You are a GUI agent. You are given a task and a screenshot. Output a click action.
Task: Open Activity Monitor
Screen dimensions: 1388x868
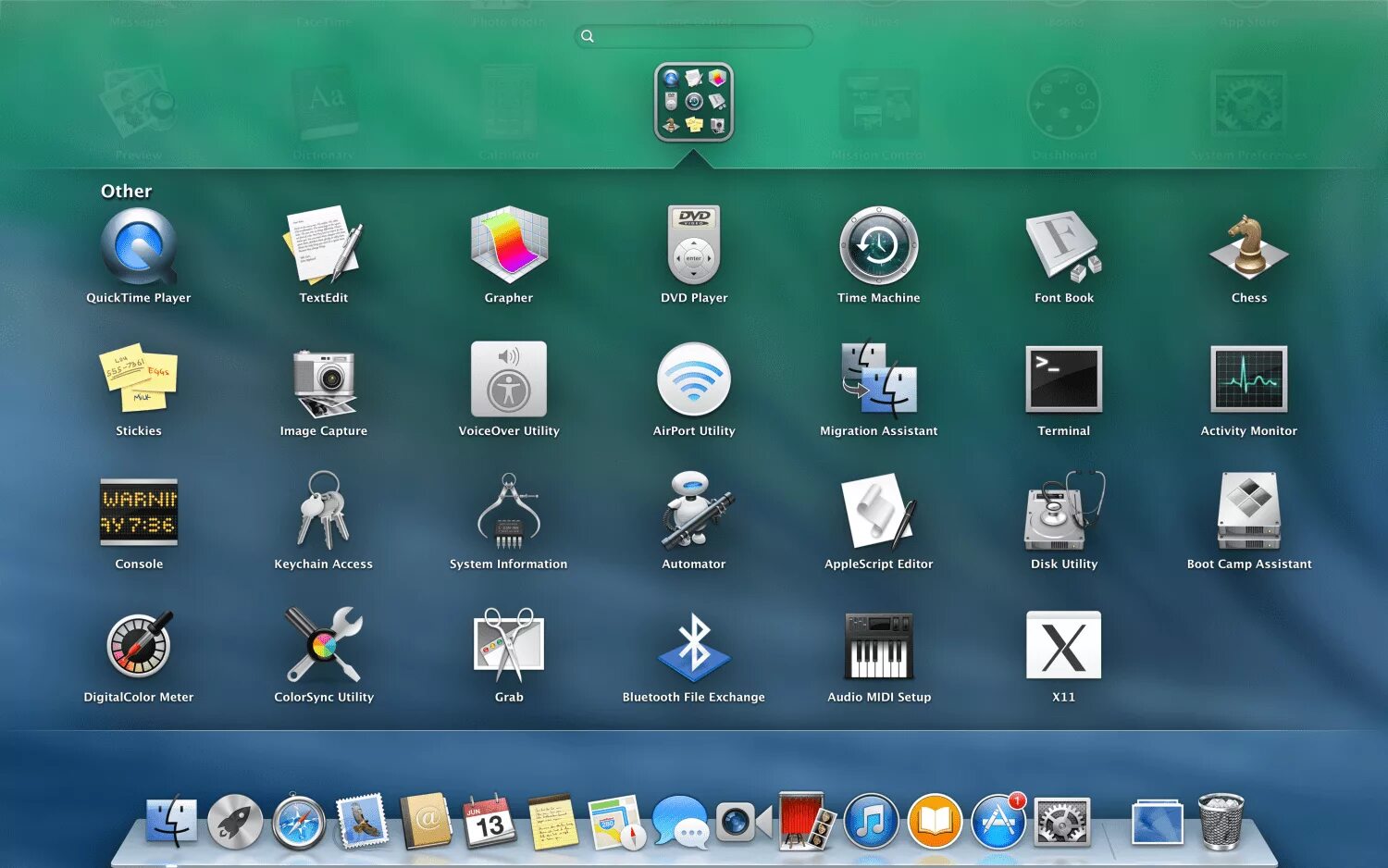click(x=1249, y=379)
